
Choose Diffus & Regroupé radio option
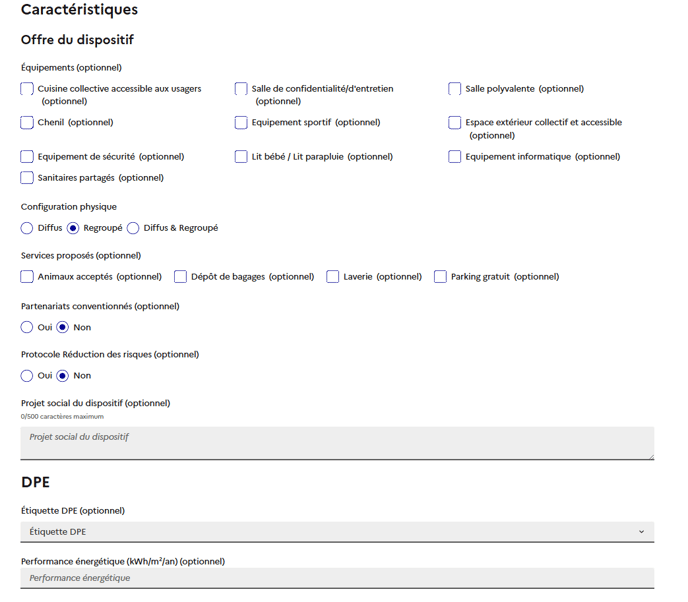coord(133,228)
